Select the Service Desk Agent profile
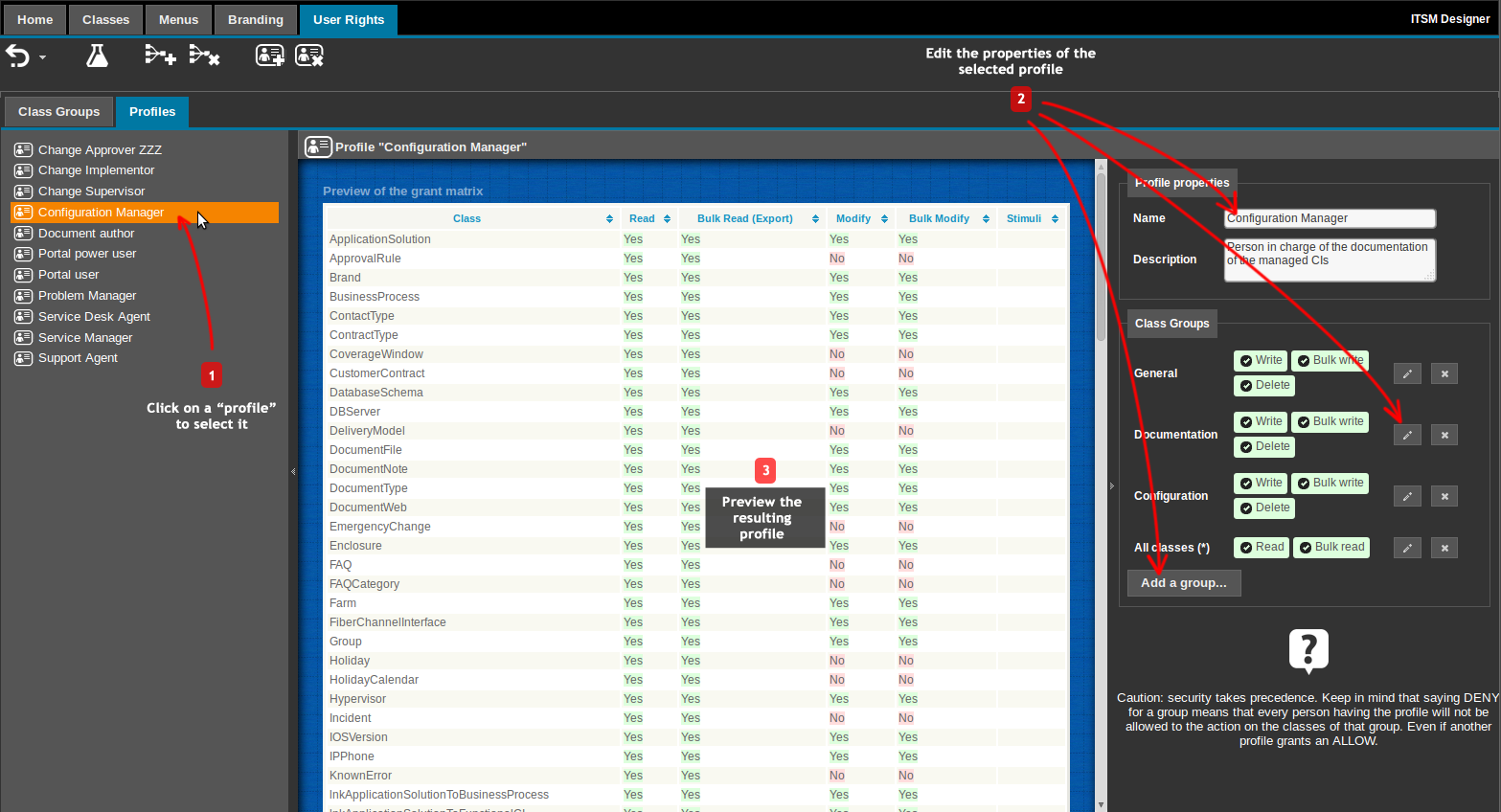Image resolution: width=1501 pixels, height=812 pixels. click(94, 317)
